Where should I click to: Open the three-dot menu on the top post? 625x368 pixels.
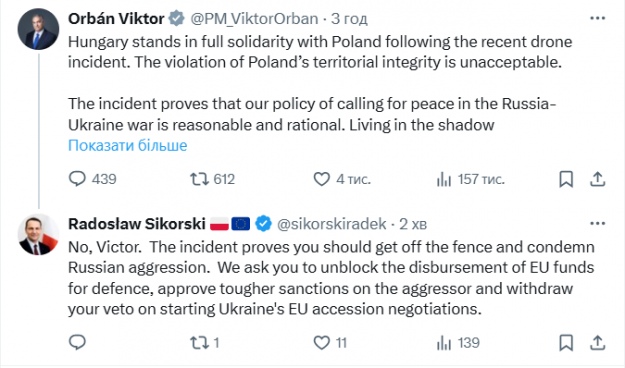597,18
